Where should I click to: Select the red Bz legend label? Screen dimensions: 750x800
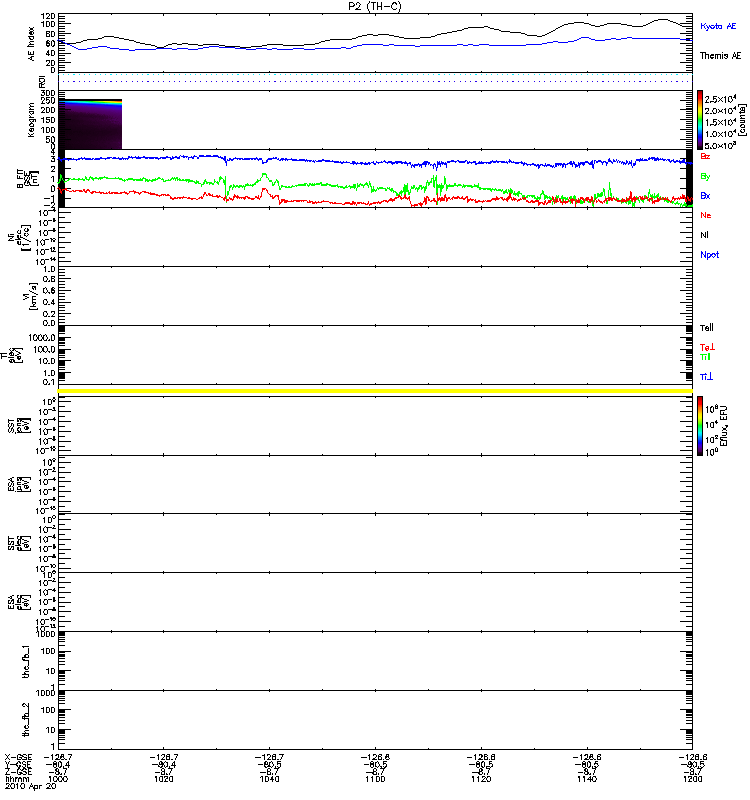click(705, 156)
